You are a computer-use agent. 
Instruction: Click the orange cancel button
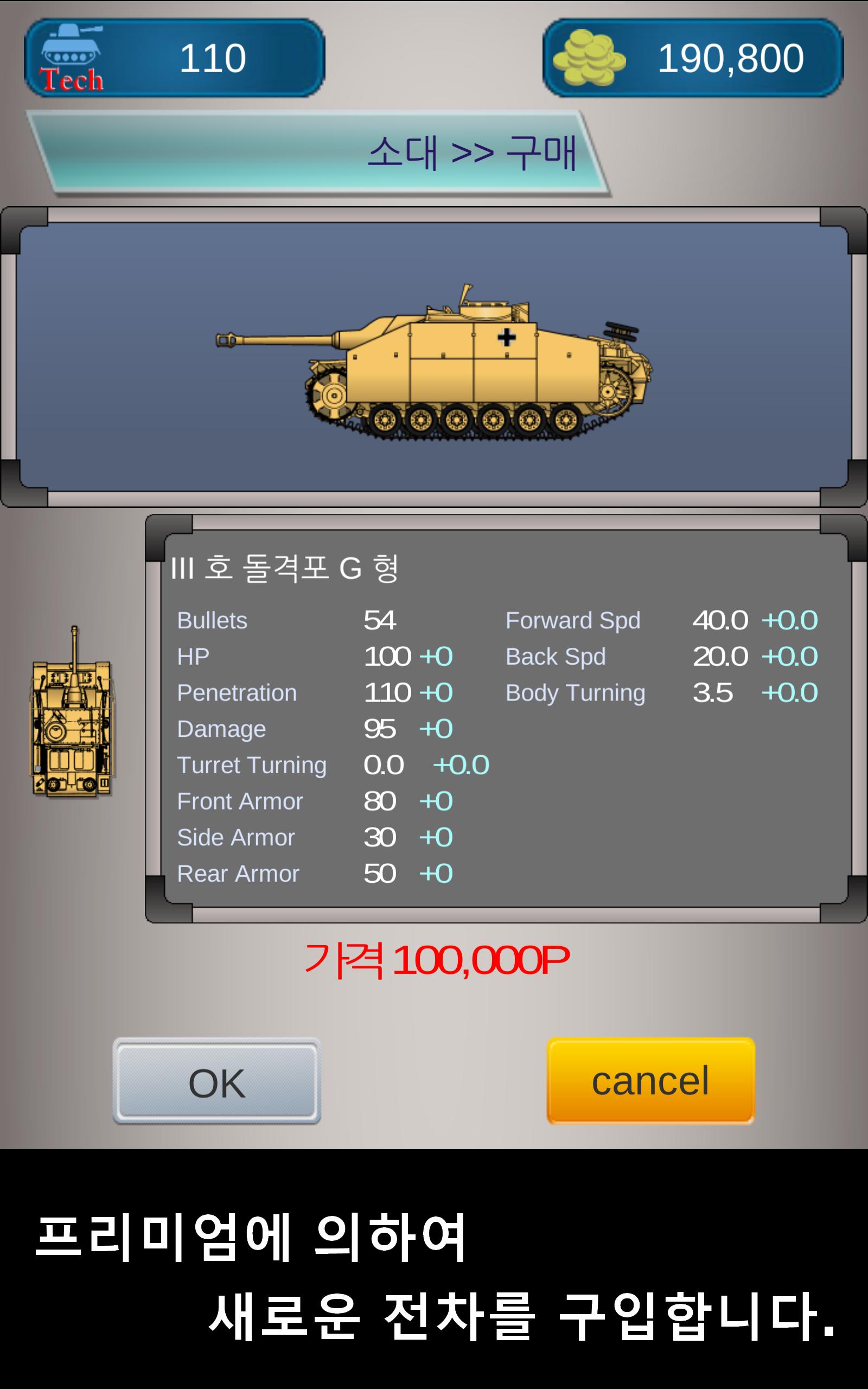point(650,1081)
